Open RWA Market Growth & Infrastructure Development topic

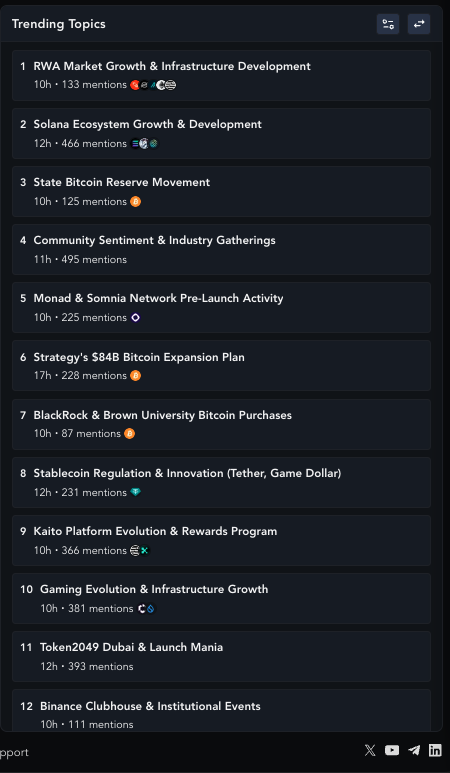(221, 75)
